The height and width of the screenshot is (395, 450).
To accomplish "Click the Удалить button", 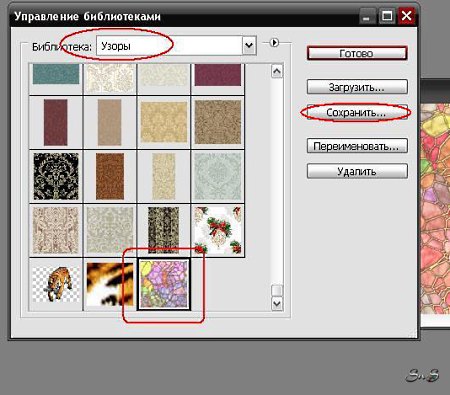I will (357, 171).
